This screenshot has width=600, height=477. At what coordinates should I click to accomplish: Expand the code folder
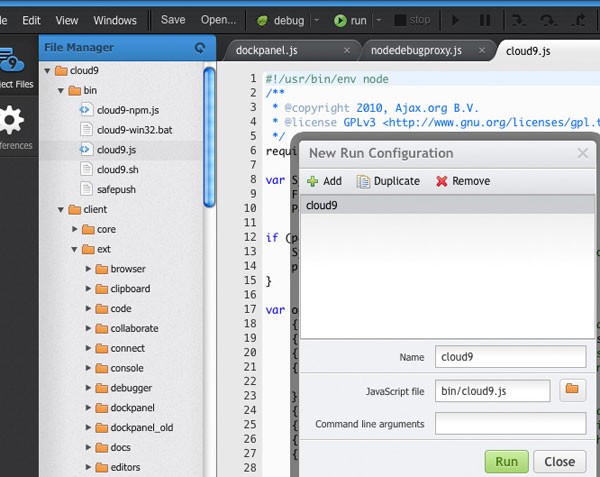pyautogui.click(x=88, y=308)
